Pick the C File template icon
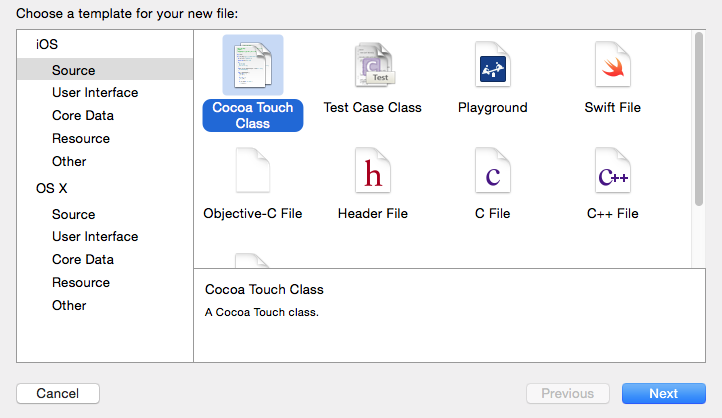Viewport: 722px width, 418px height. point(492,172)
